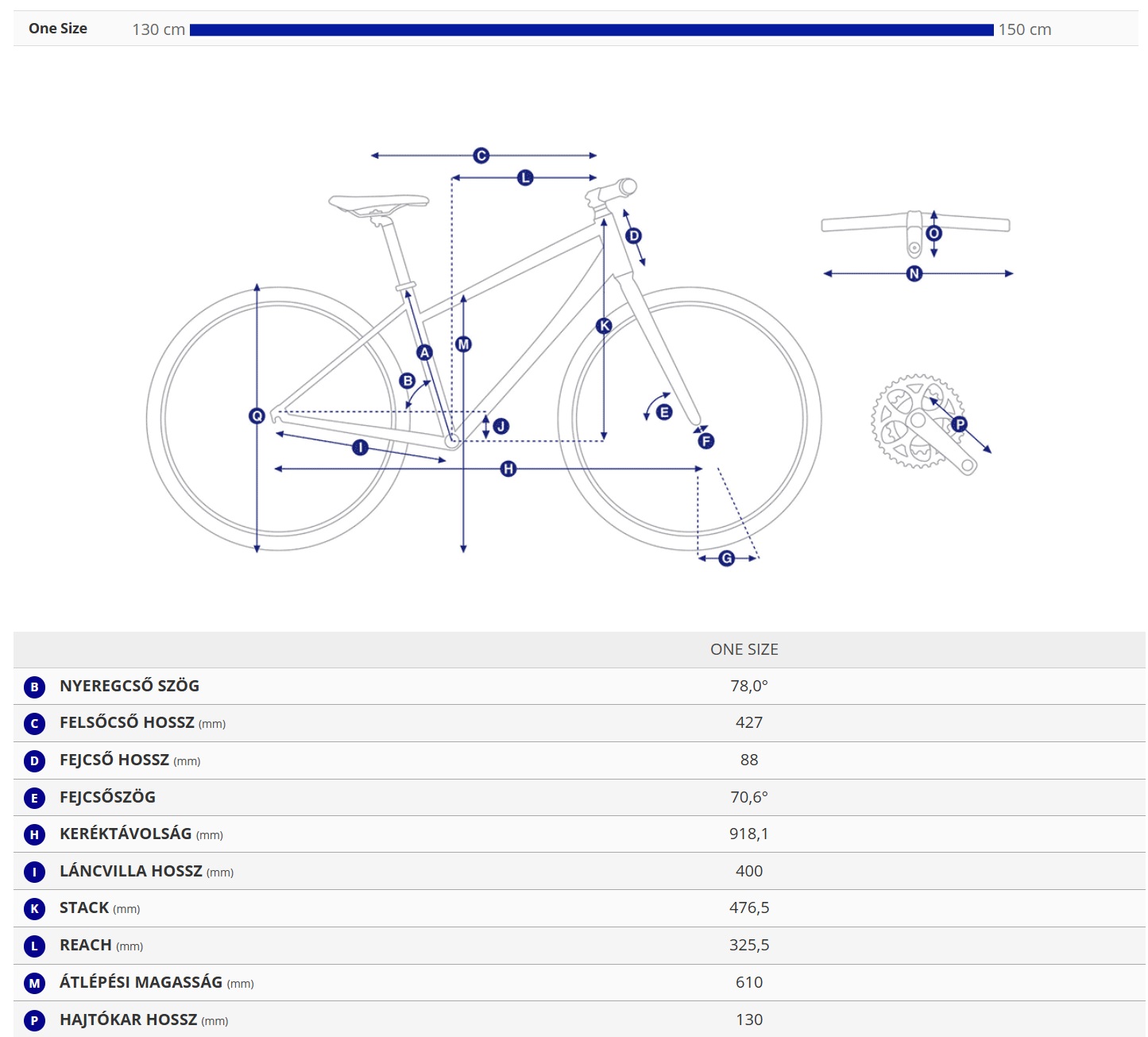This screenshot has height=1037, width=1148.
Task: Click the Q marker beside the rear wheel
Action: (257, 416)
